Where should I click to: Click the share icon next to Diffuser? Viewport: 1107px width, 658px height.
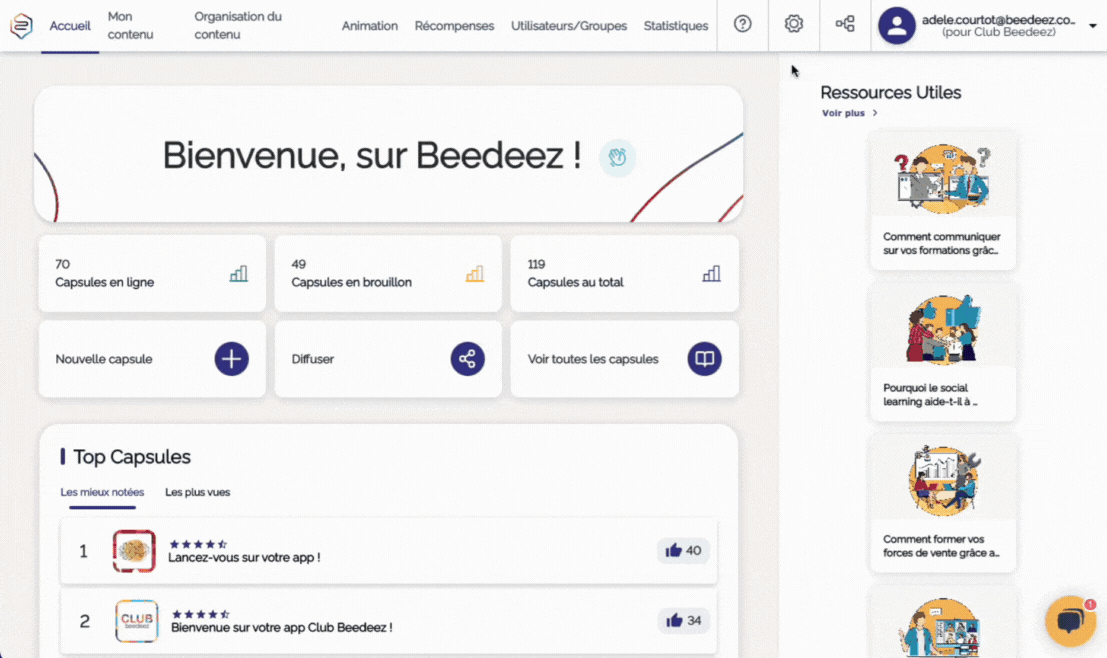click(467, 359)
